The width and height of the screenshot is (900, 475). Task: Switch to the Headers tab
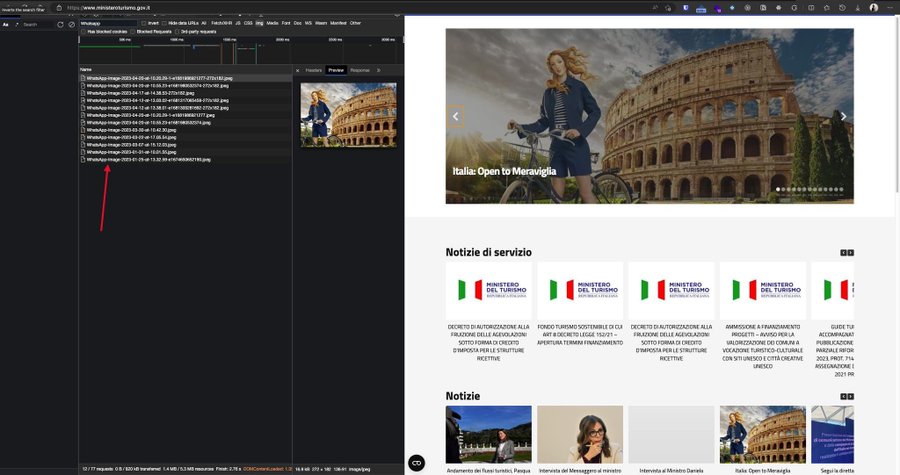point(313,70)
